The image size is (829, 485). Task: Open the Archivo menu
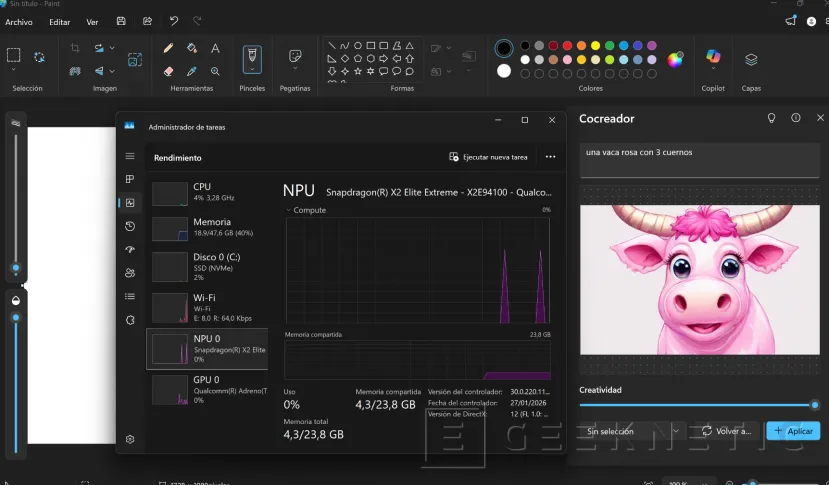pos(19,21)
